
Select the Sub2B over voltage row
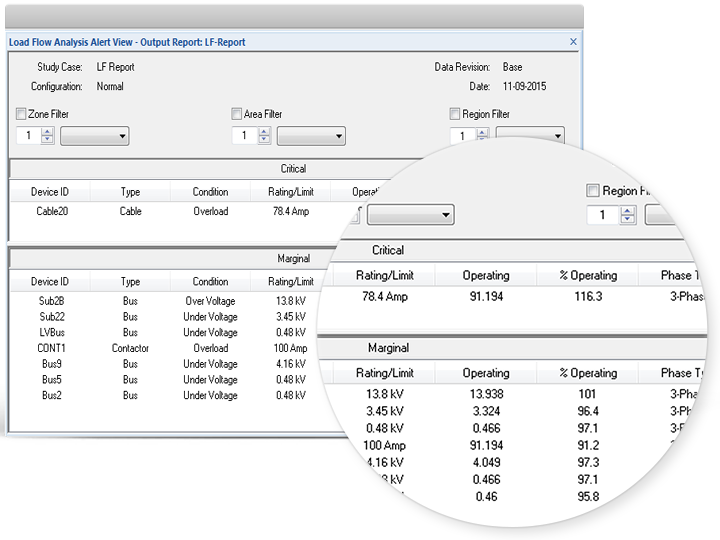[x=50, y=301]
